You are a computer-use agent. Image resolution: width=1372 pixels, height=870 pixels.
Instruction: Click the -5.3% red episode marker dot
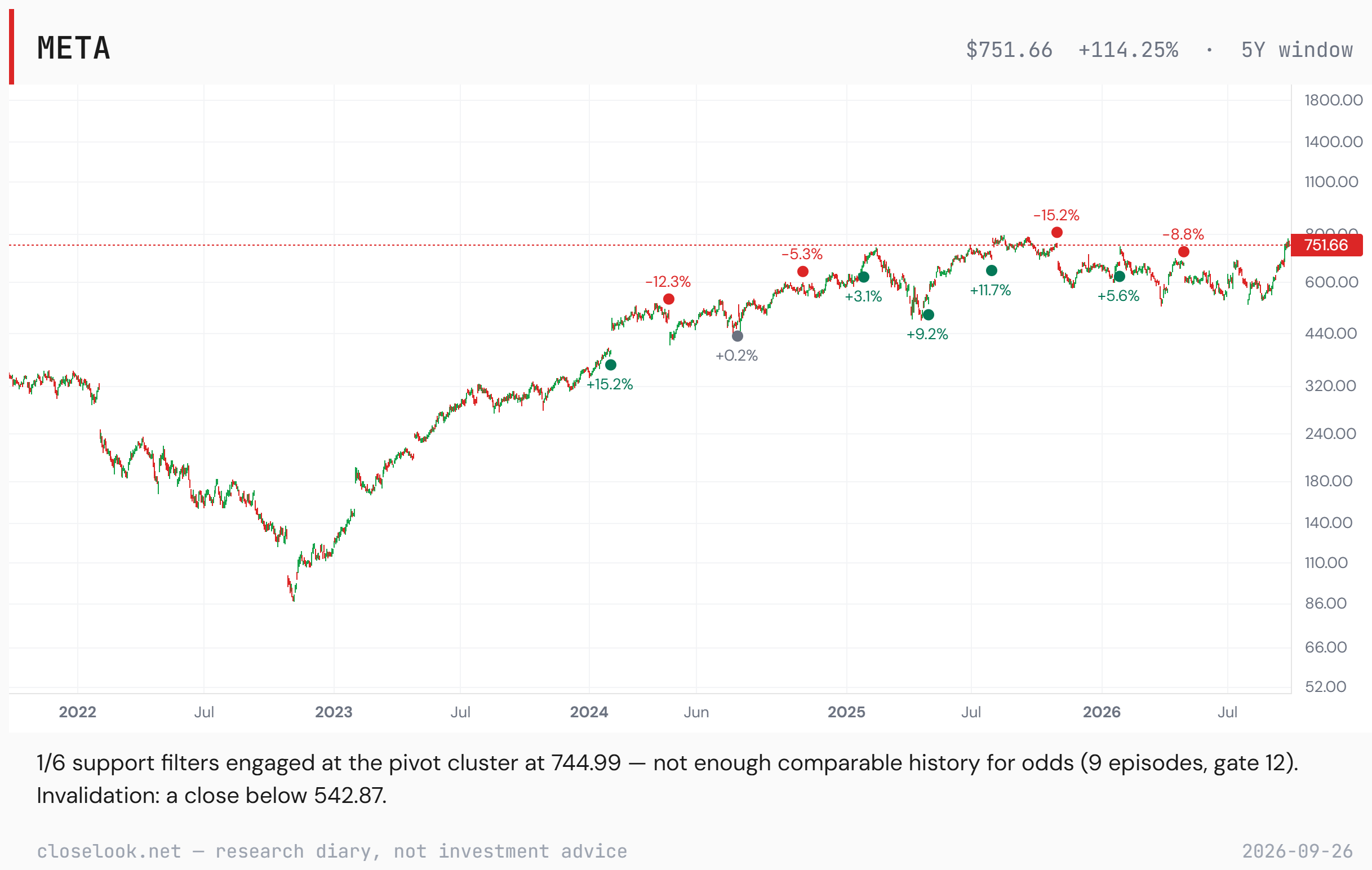pyautogui.click(x=803, y=272)
